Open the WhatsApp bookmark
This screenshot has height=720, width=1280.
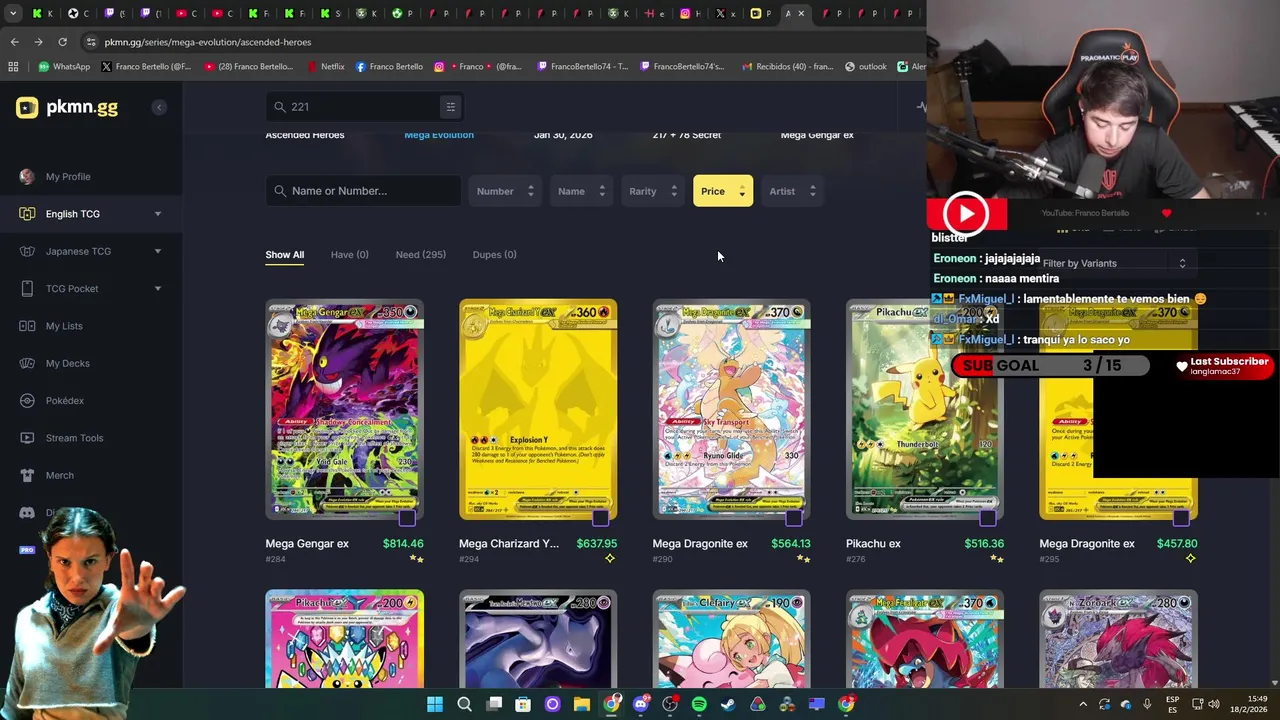64,67
